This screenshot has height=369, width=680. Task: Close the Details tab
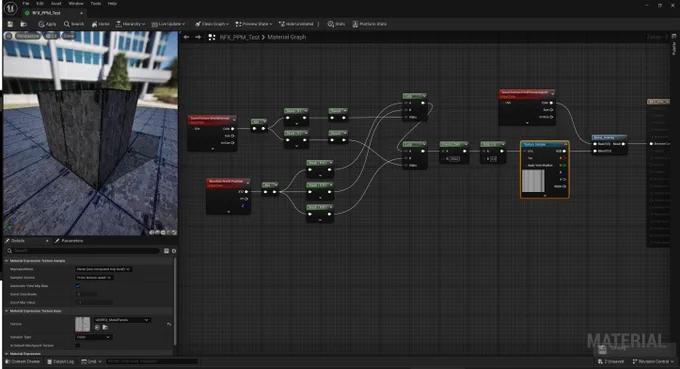pyautogui.click(x=47, y=241)
